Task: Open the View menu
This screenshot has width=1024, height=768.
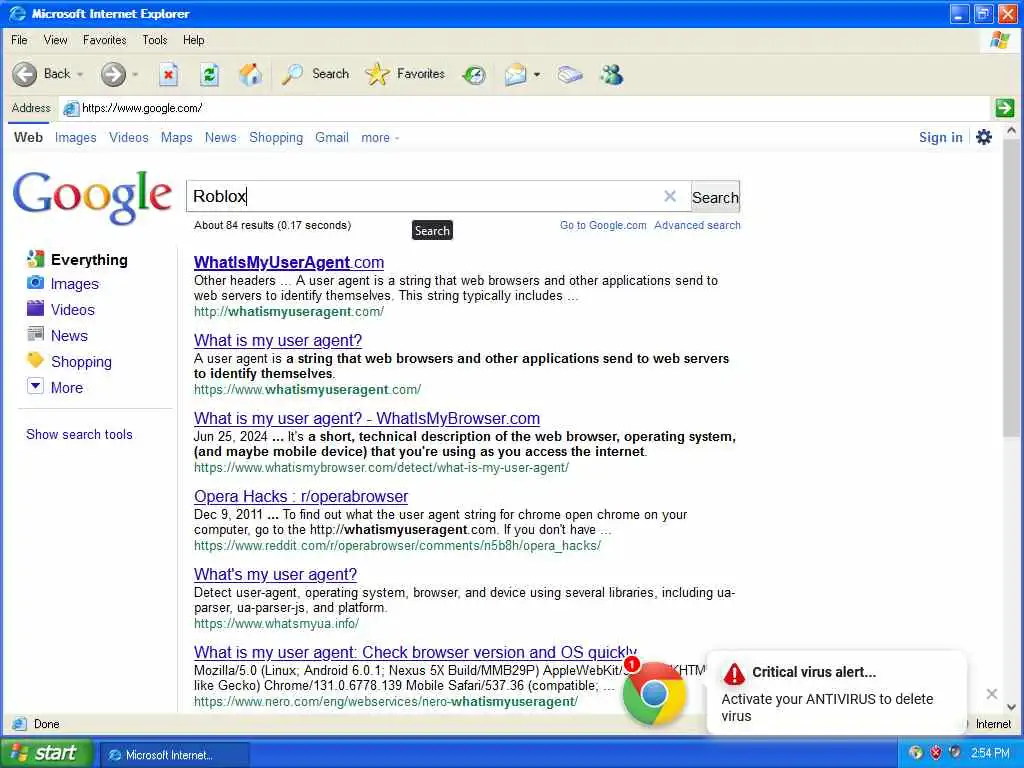Action: 56,40
